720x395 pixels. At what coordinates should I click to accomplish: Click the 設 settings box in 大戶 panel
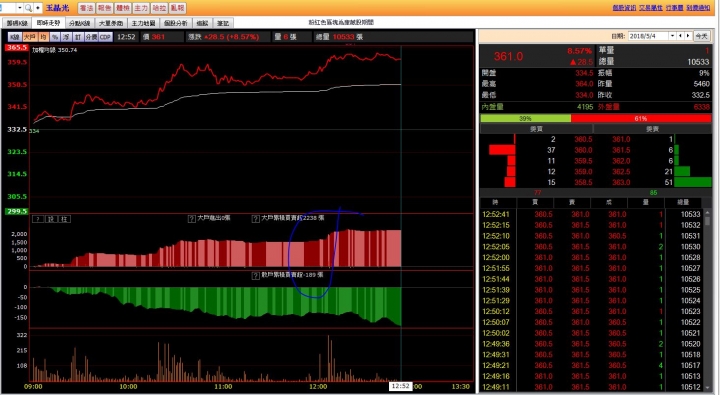[51, 219]
